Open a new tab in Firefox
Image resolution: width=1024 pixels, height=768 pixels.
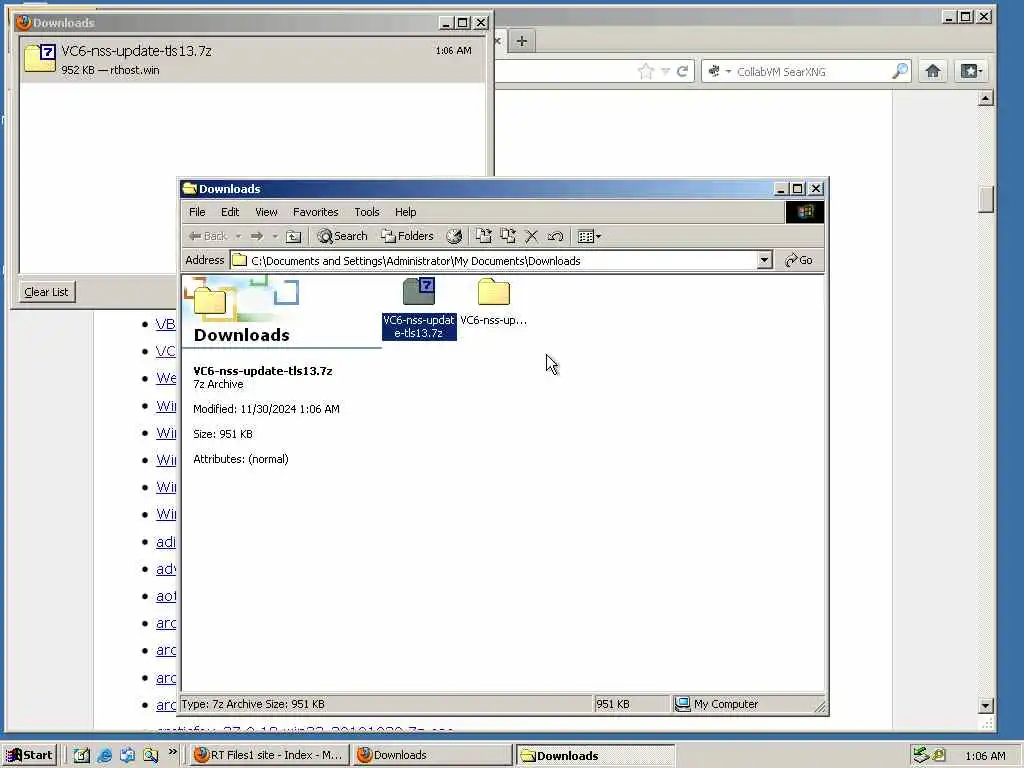[x=521, y=41]
